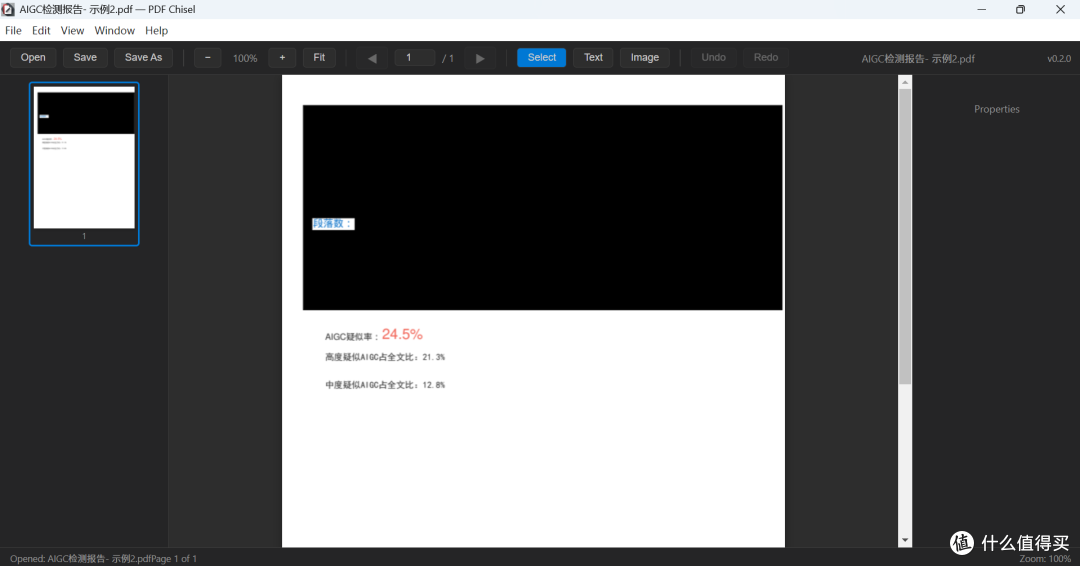1080x566 pixels.
Task: Click the Save As button
Action: (143, 58)
